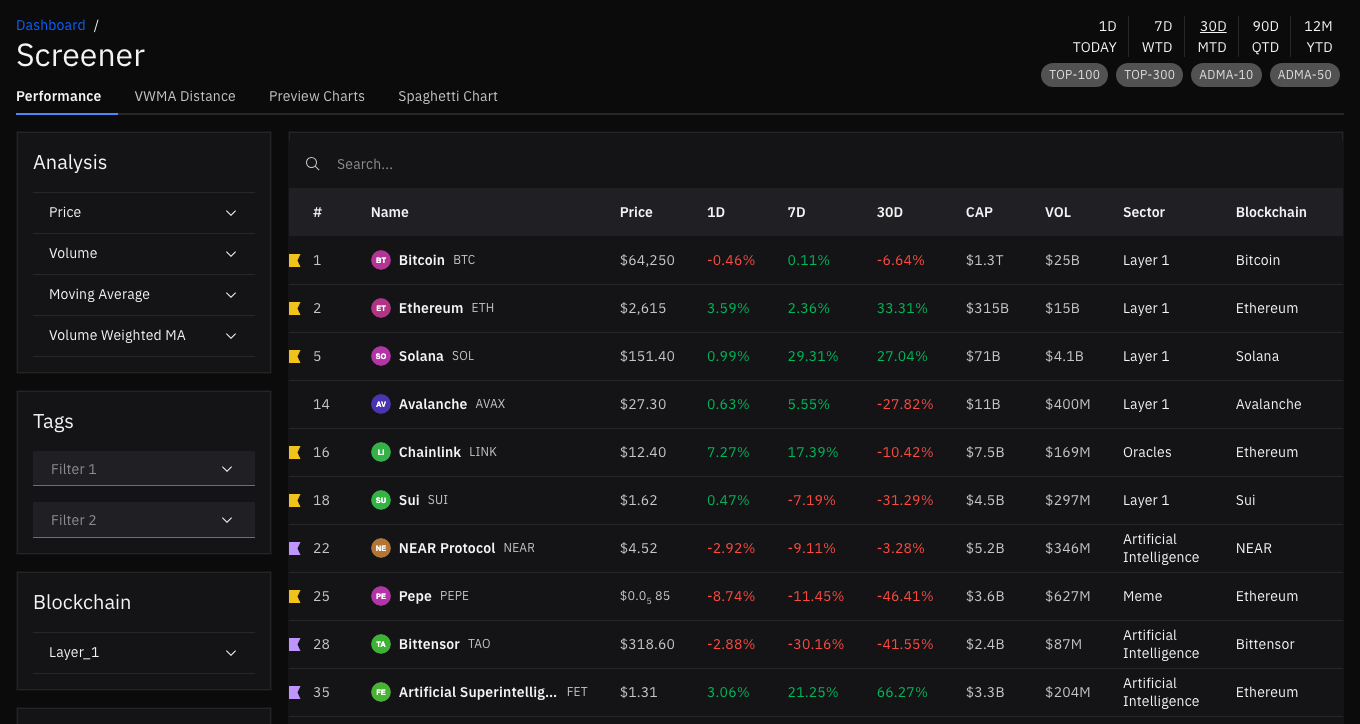Open the VWMA Distance tab
This screenshot has height=724, width=1360.
[x=185, y=97]
